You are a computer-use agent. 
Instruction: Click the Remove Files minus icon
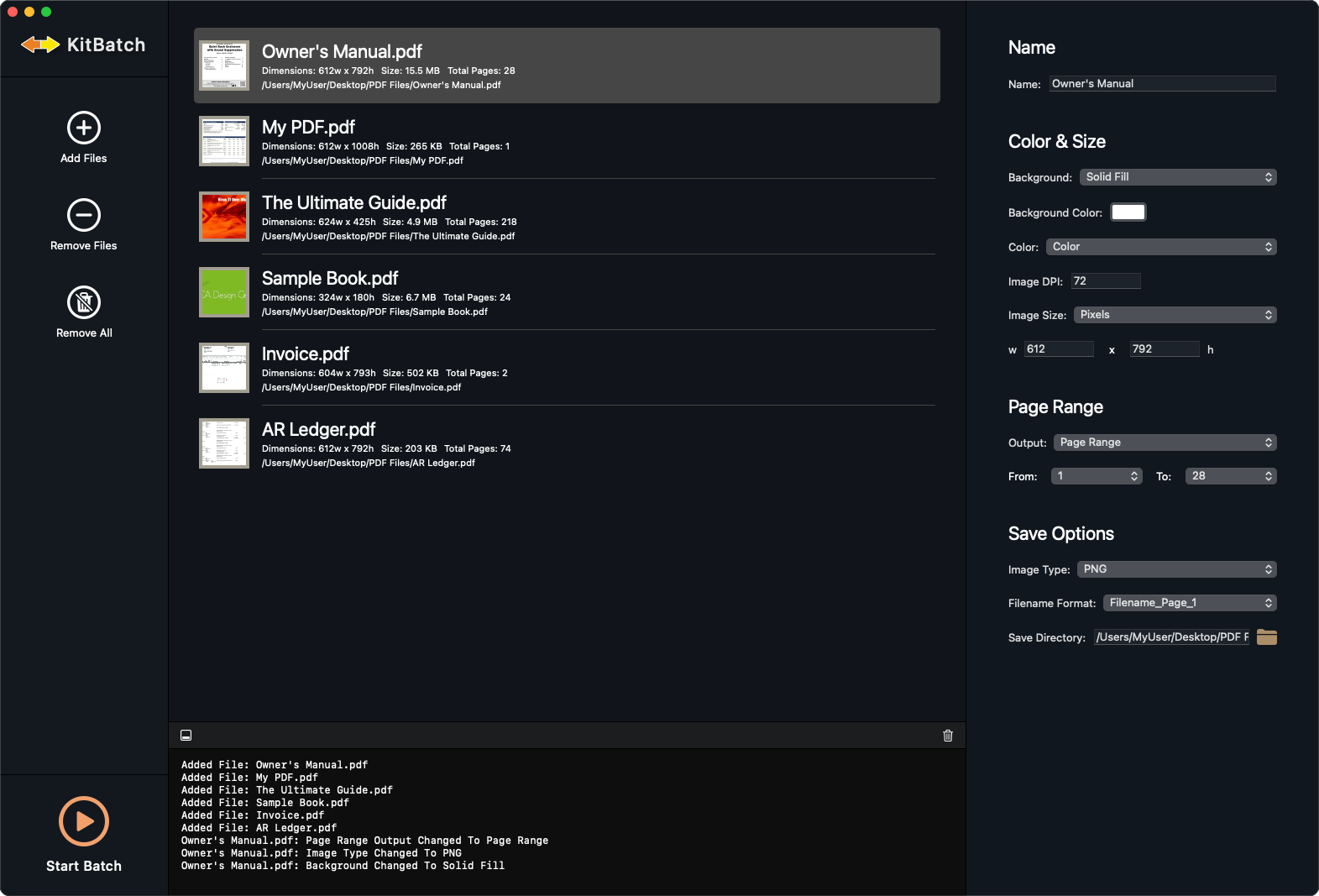pos(84,215)
